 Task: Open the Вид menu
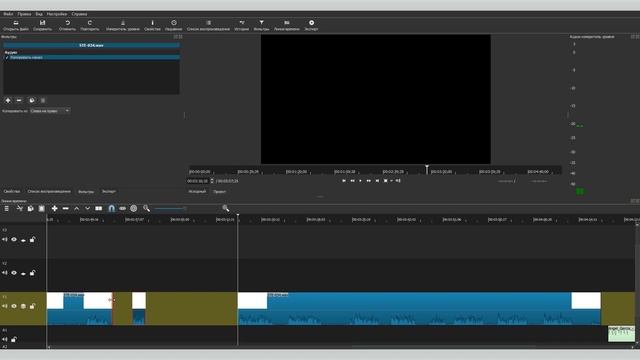pos(39,14)
